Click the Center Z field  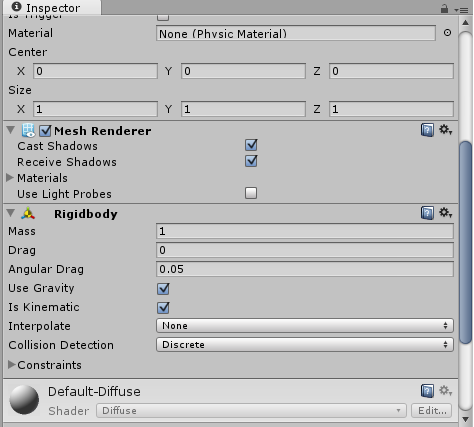coord(391,71)
